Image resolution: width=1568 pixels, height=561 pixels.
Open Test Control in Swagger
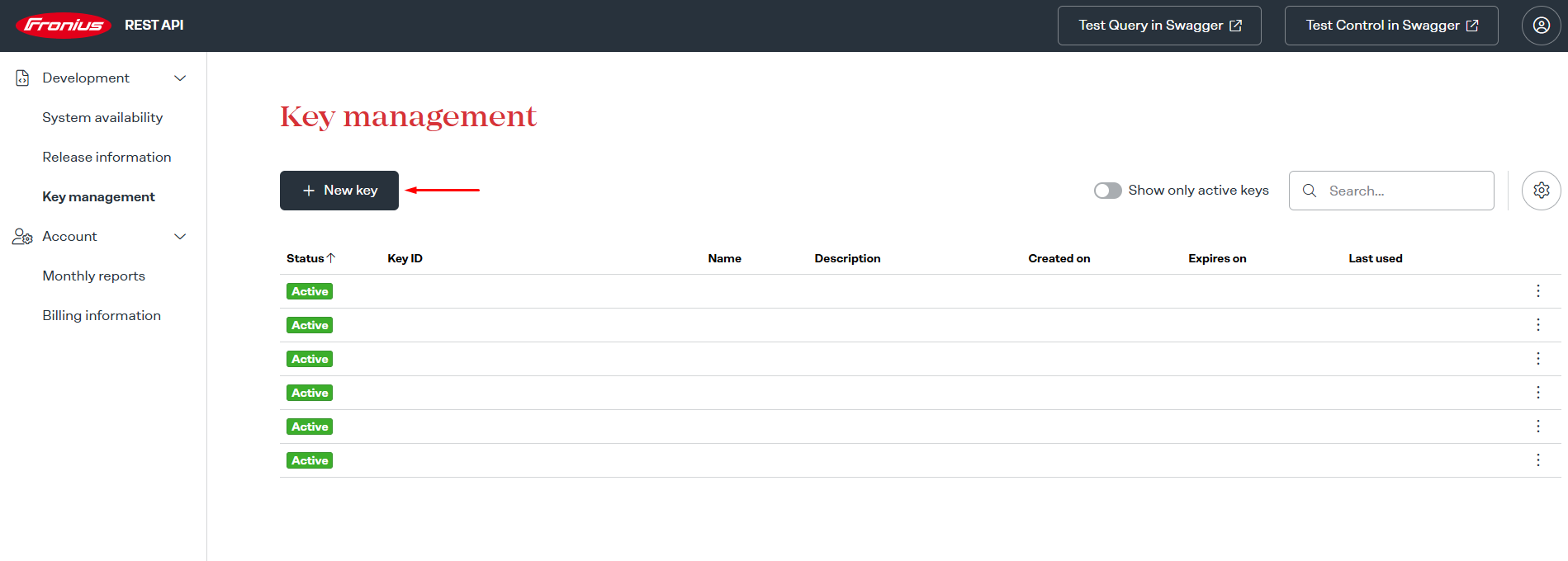(x=1390, y=26)
